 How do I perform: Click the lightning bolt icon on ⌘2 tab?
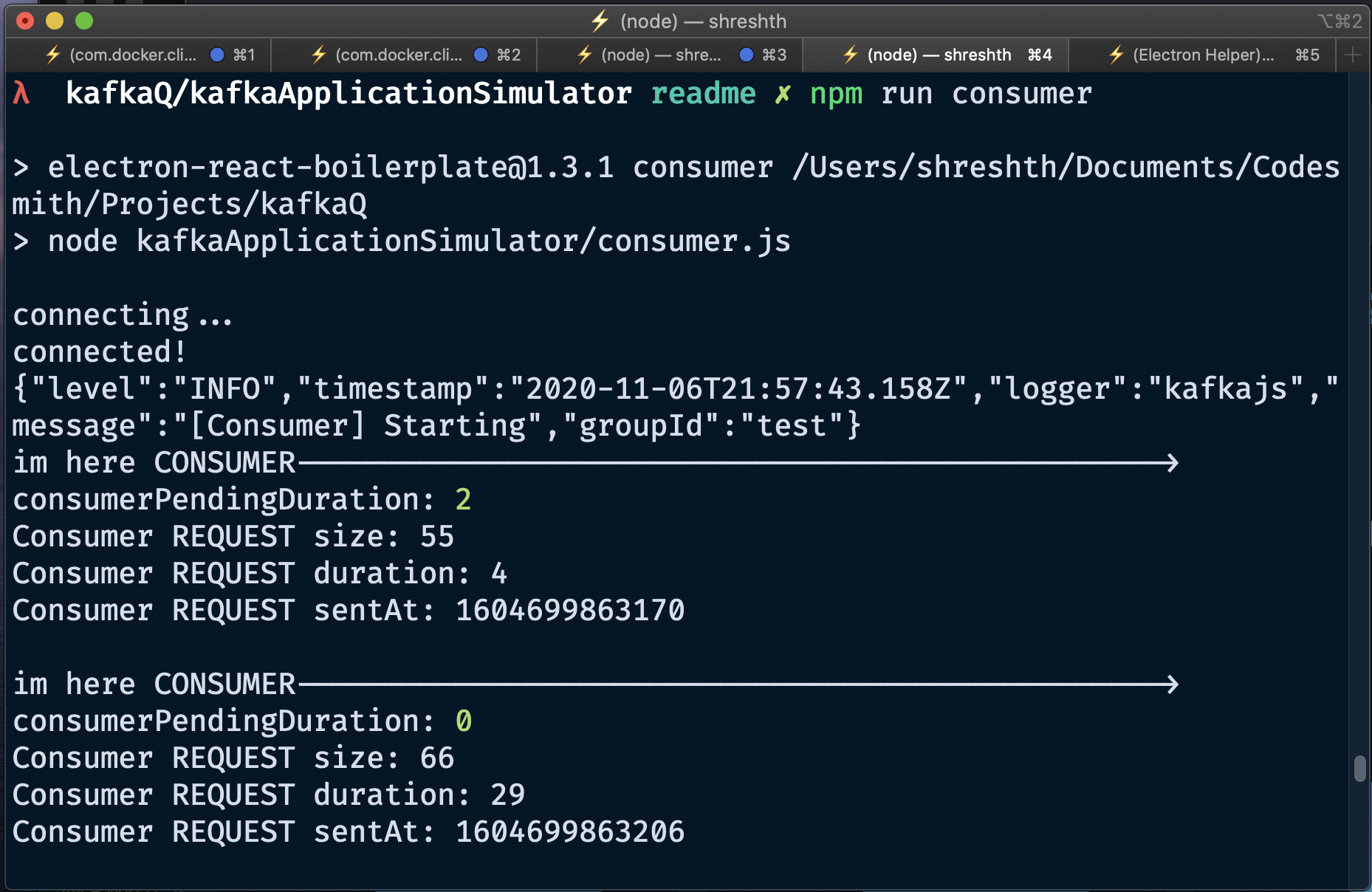click(319, 55)
